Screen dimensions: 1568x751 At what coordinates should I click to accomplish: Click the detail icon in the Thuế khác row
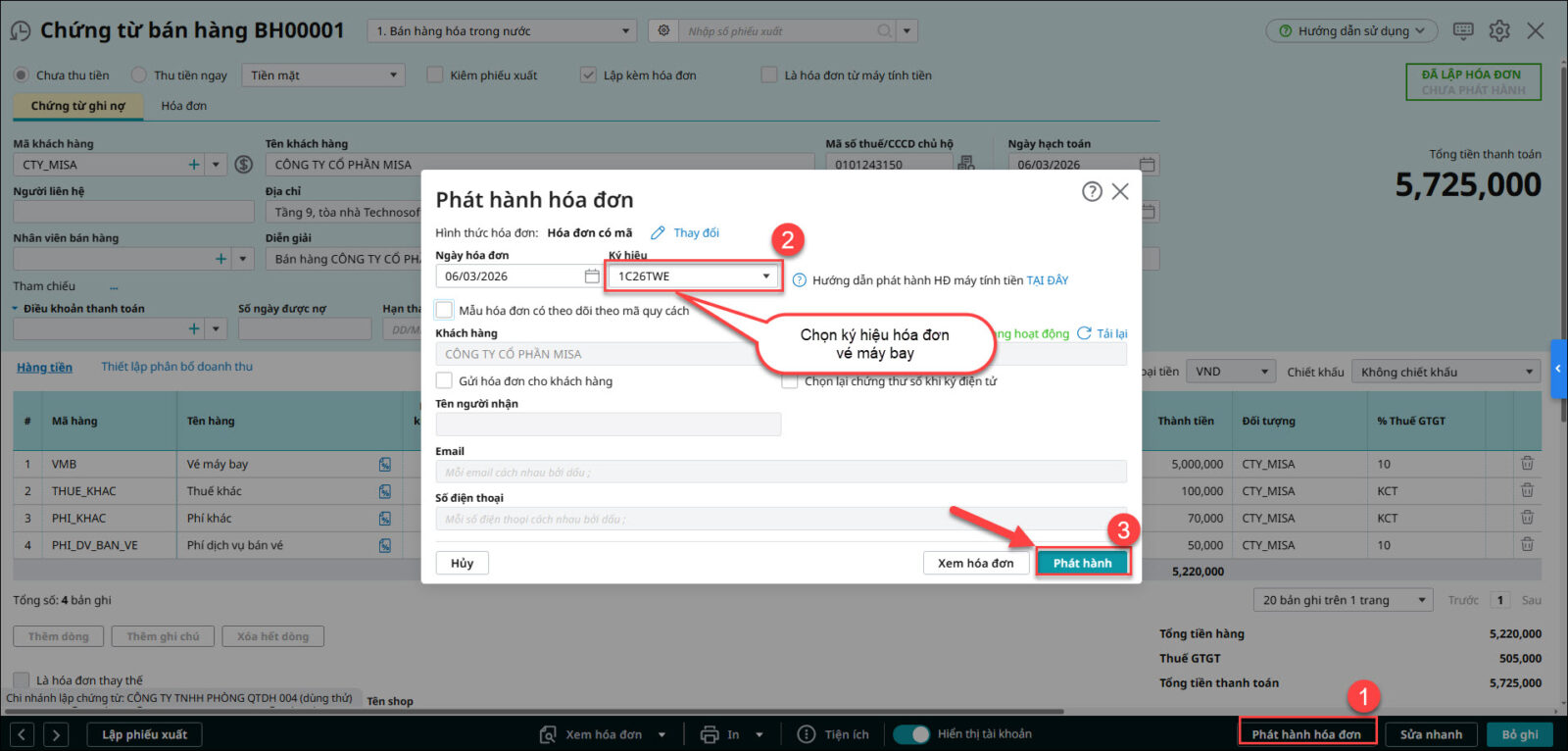point(385,491)
